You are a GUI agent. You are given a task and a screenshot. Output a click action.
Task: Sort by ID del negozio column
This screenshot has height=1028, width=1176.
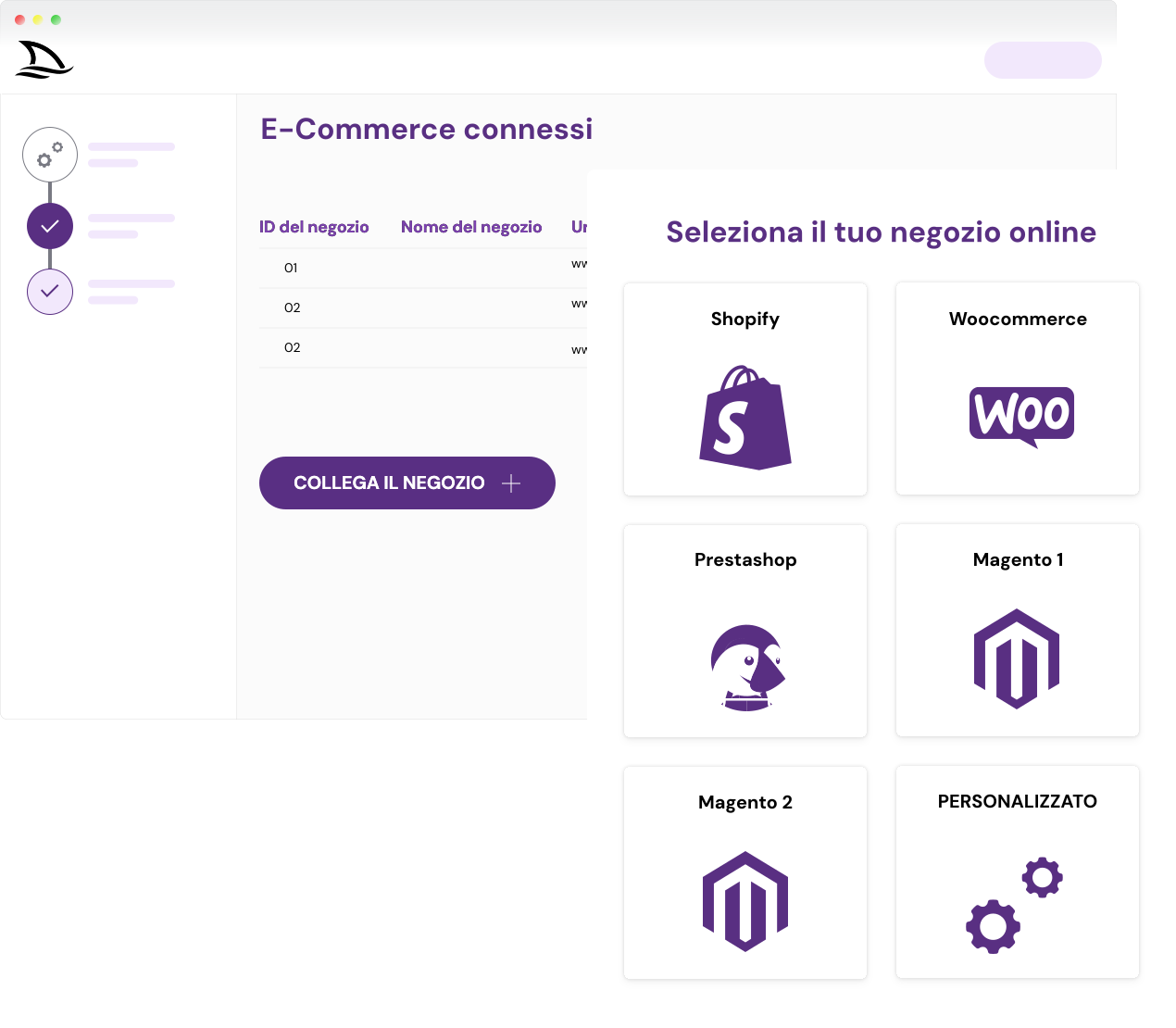pyautogui.click(x=314, y=227)
